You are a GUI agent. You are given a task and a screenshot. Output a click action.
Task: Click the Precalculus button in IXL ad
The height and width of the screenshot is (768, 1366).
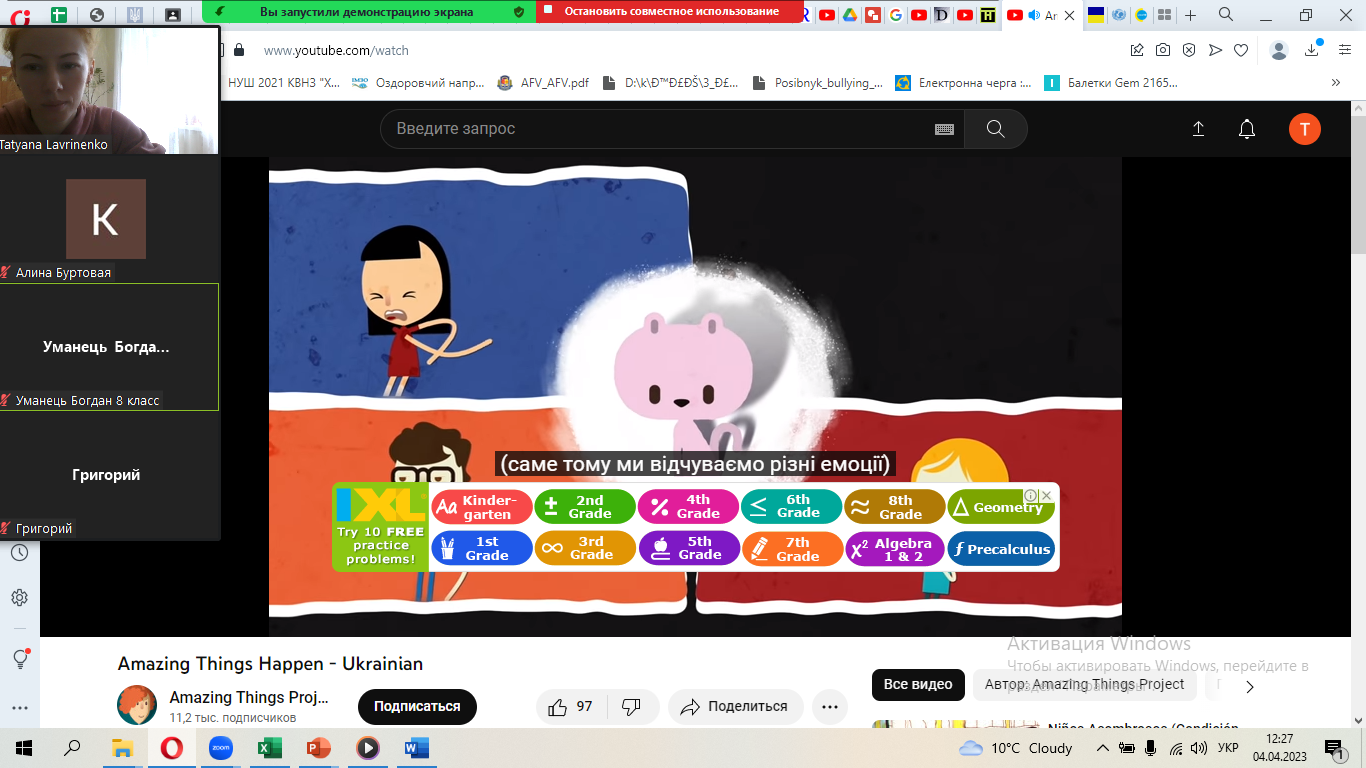(1001, 549)
